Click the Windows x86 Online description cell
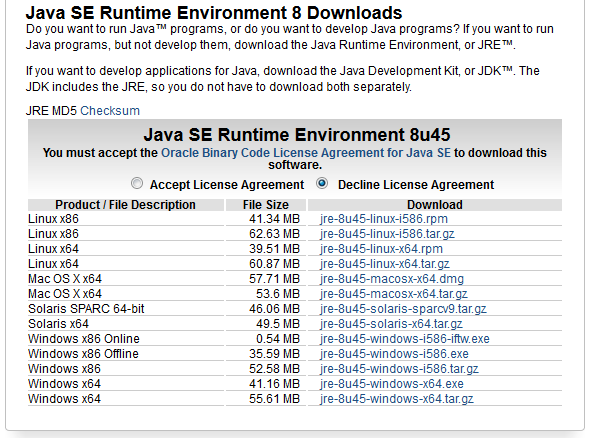 click(126, 339)
